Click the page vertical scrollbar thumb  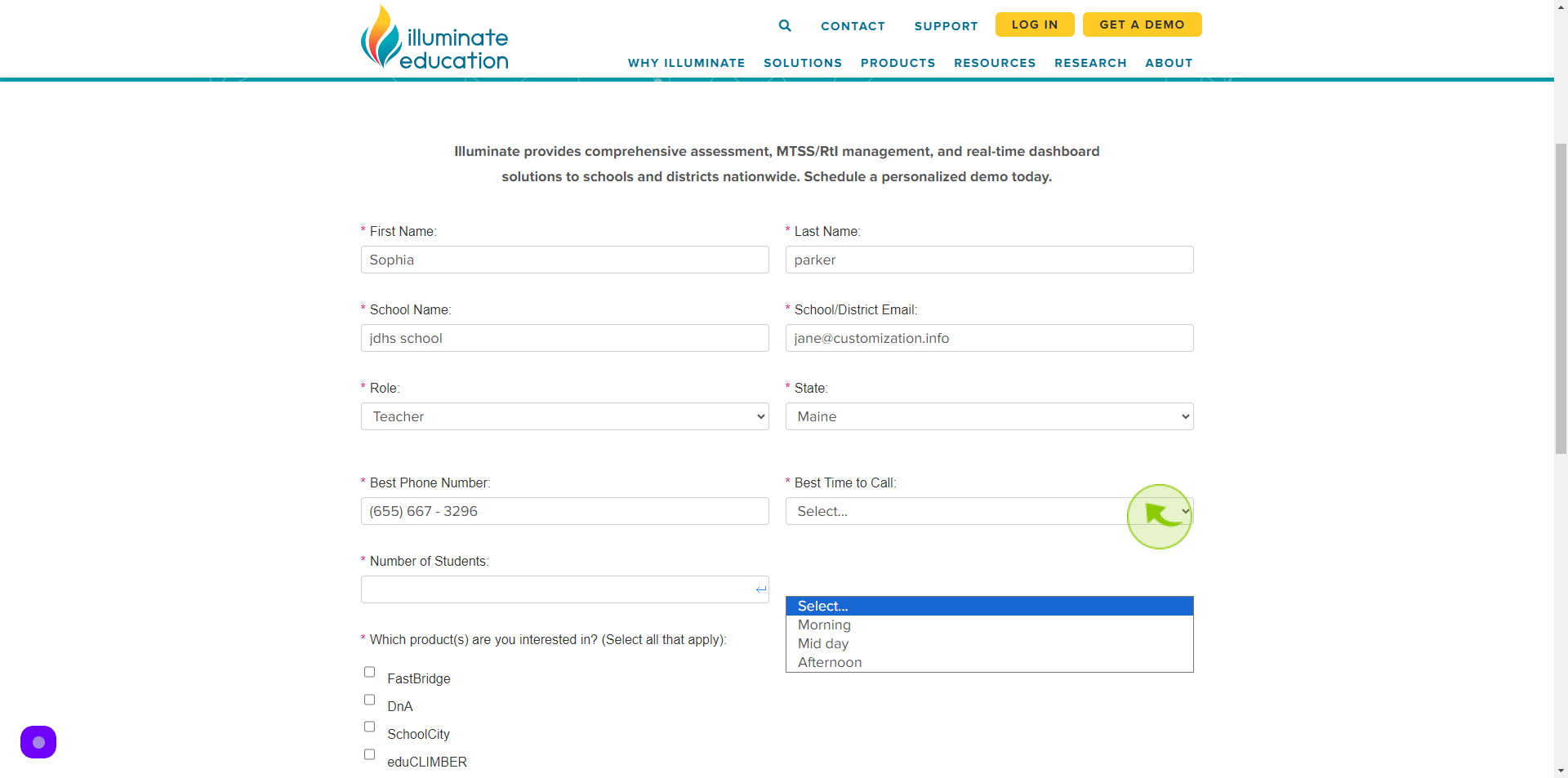pos(1561,299)
